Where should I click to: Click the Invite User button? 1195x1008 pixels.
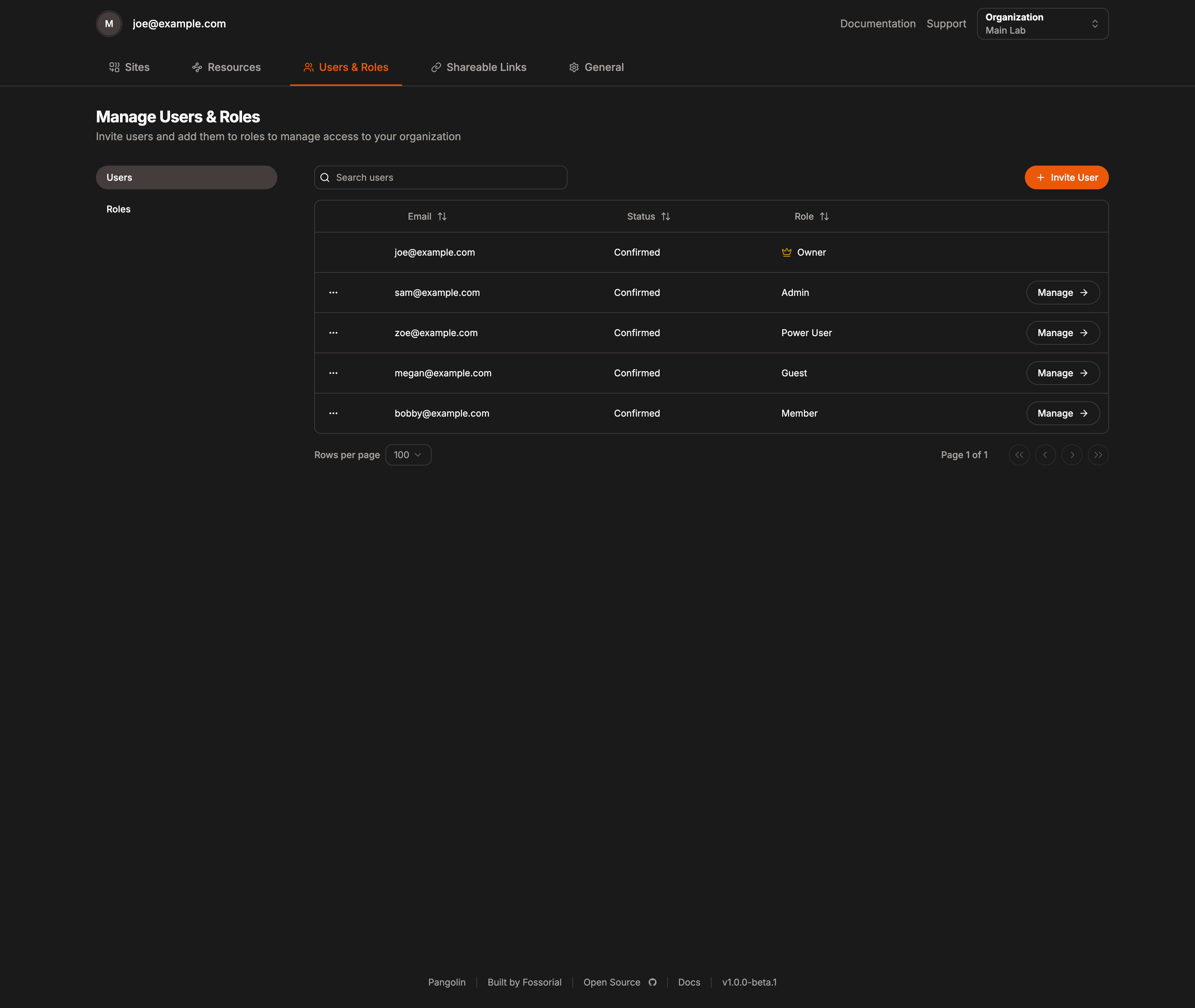coord(1066,177)
